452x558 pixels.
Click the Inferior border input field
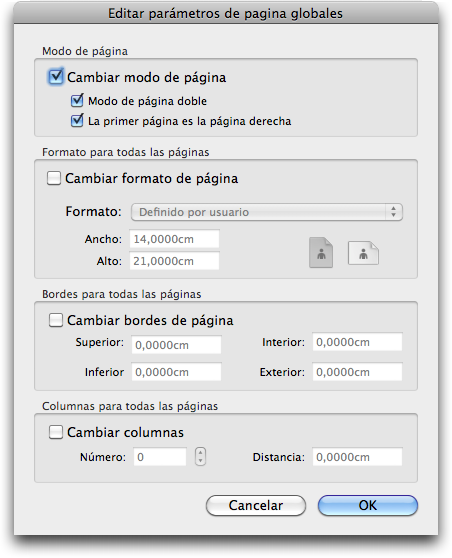[x=177, y=372]
